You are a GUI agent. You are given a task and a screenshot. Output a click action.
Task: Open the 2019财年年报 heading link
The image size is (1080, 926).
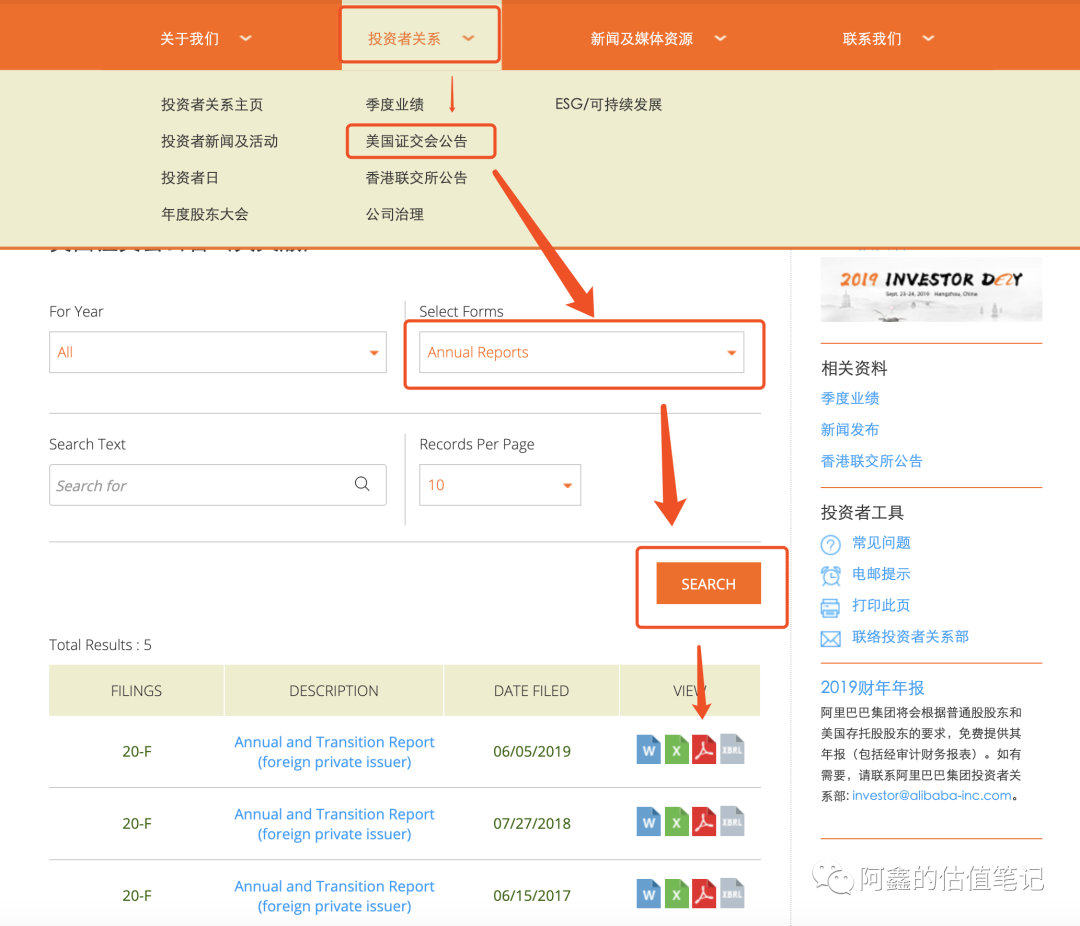(873, 688)
